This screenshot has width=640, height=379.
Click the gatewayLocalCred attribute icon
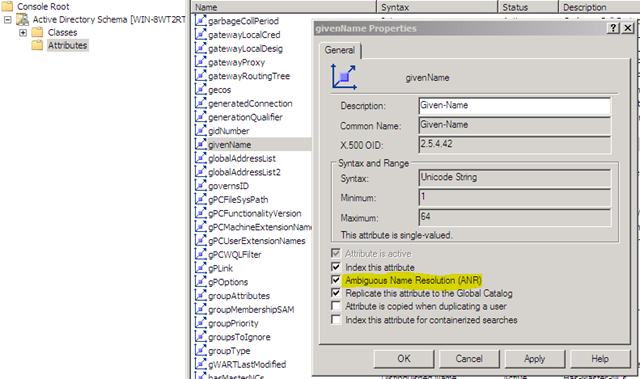pos(200,34)
